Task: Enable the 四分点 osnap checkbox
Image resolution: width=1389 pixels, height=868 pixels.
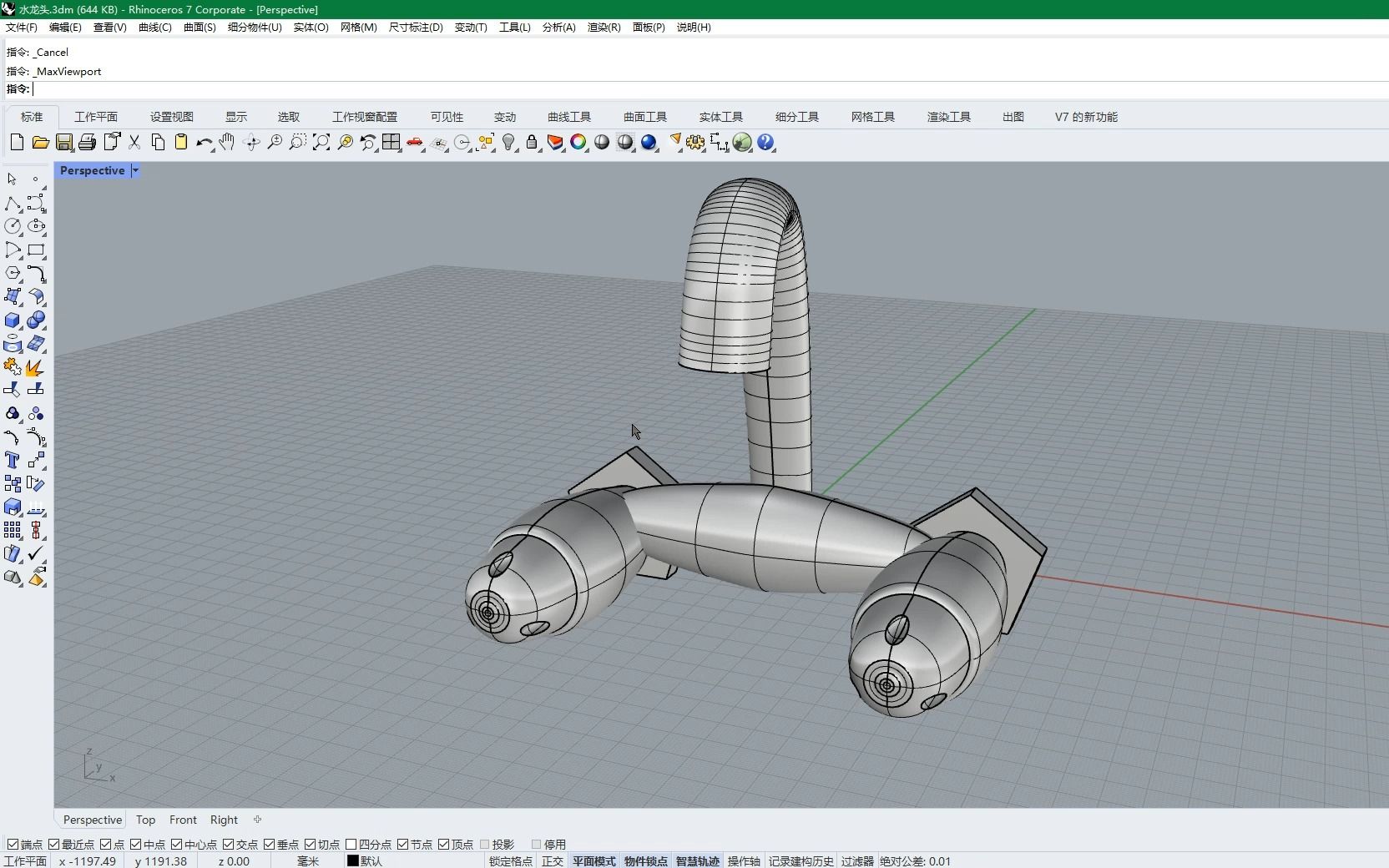Action: [x=351, y=845]
